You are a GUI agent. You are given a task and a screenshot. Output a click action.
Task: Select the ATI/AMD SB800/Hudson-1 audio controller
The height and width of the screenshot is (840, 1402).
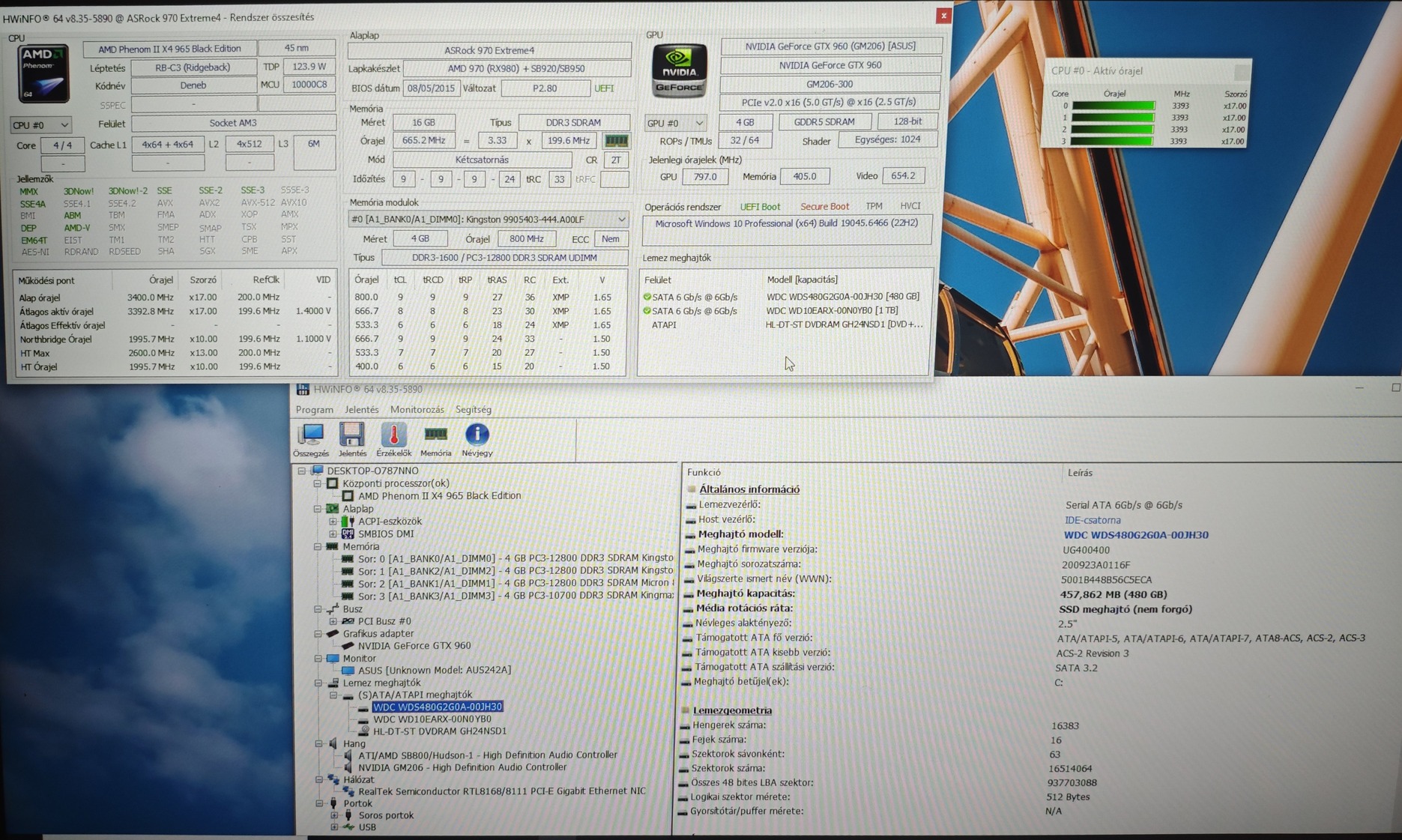(x=488, y=755)
